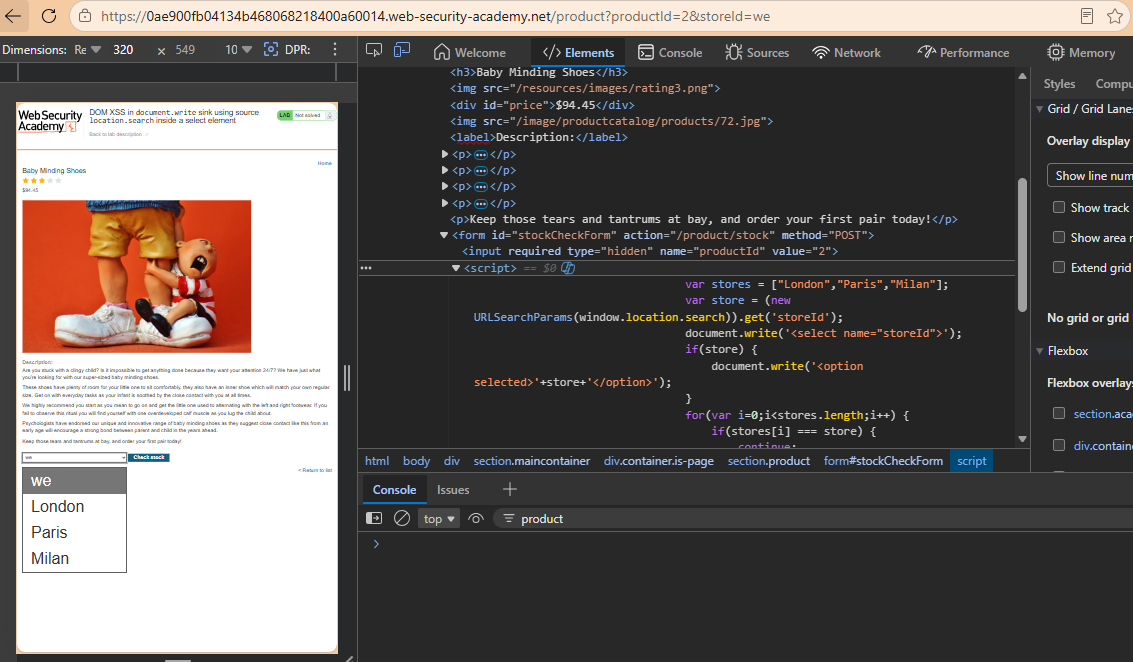Open the Console tab in DevTools

(x=670, y=53)
